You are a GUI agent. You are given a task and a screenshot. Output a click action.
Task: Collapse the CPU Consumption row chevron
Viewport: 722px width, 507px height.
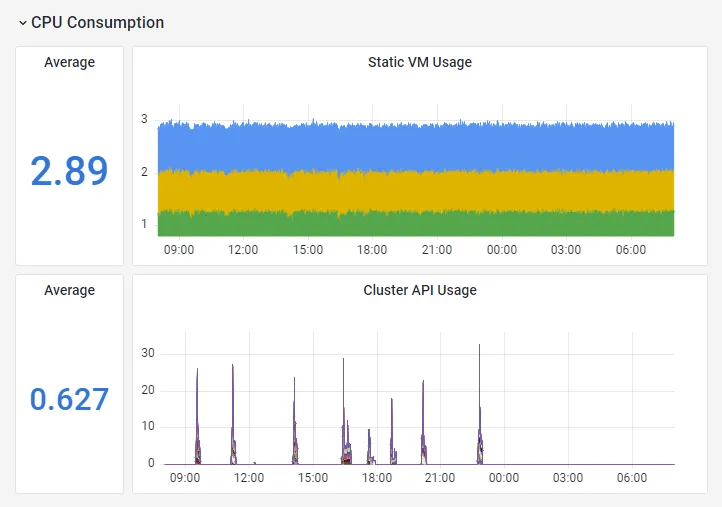pos(23,23)
